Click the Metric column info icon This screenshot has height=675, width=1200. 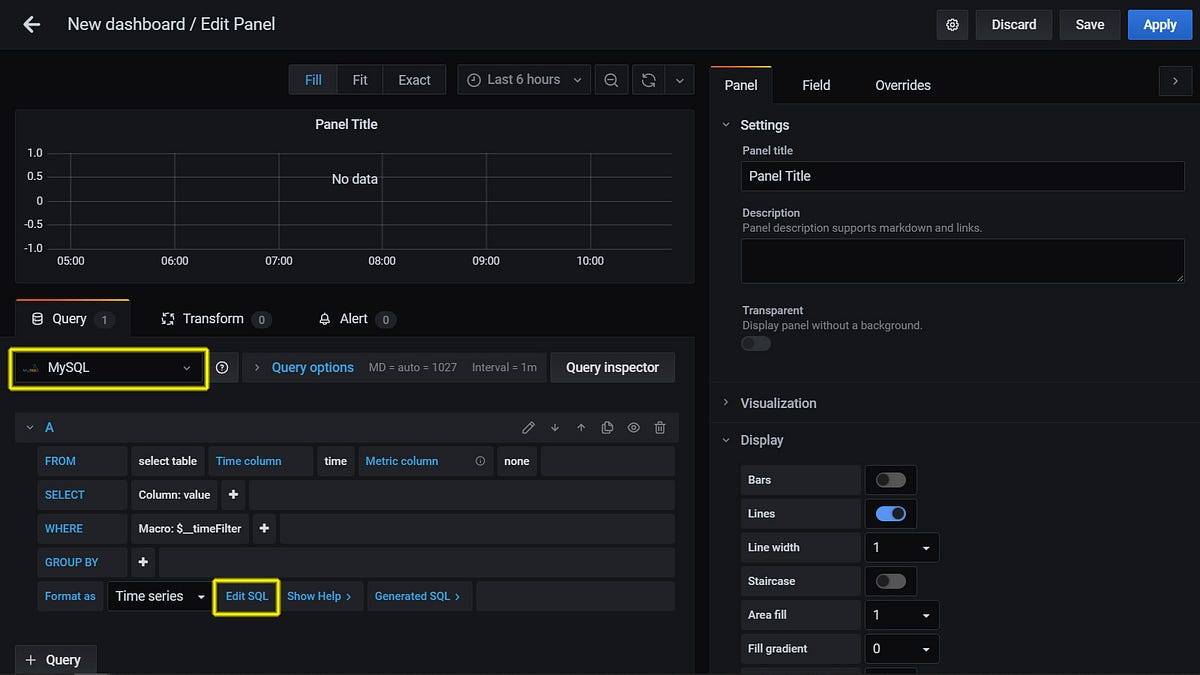(x=480, y=461)
